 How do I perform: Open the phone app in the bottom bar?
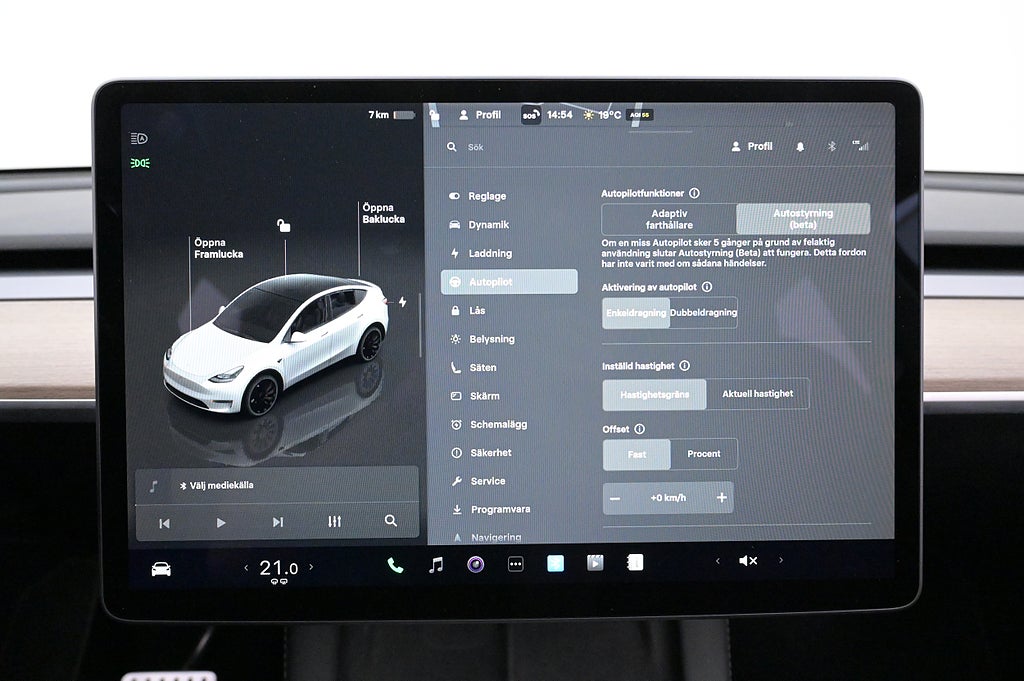(x=395, y=565)
